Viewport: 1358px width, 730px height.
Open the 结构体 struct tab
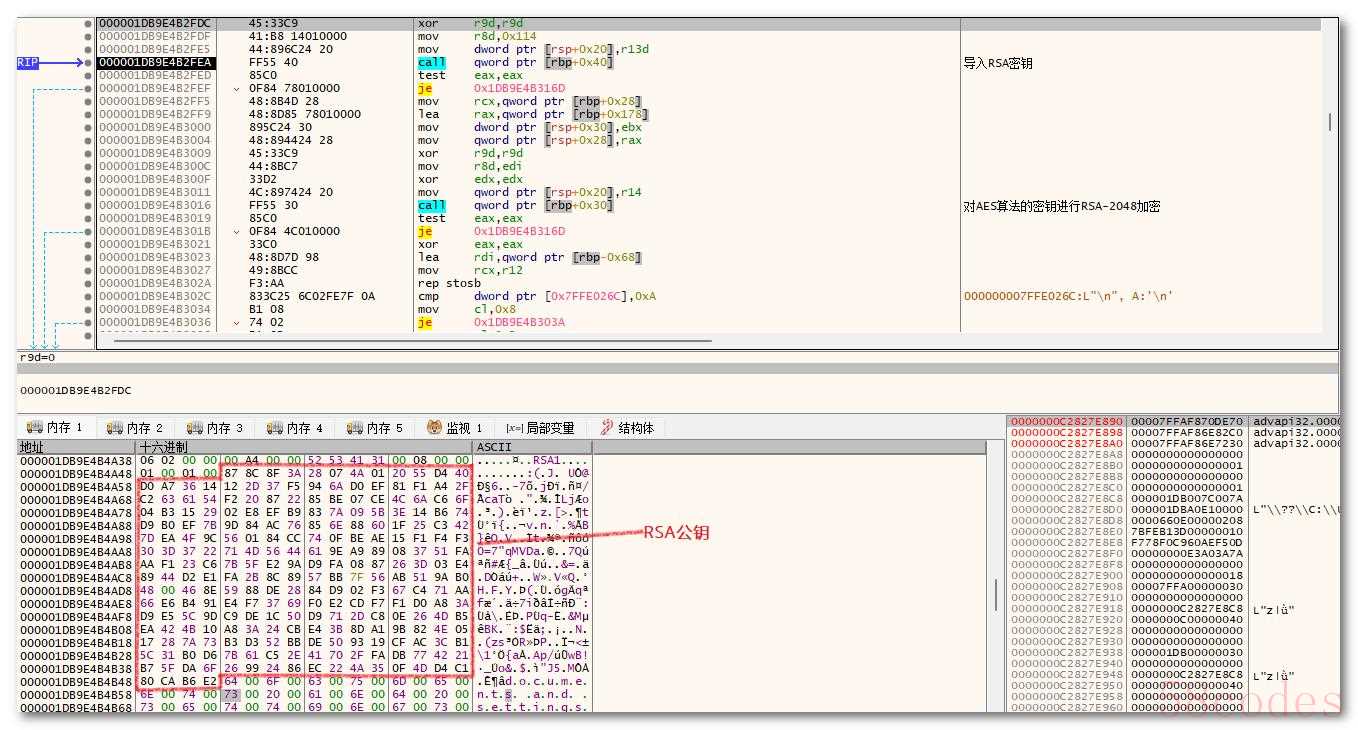coord(626,428)
